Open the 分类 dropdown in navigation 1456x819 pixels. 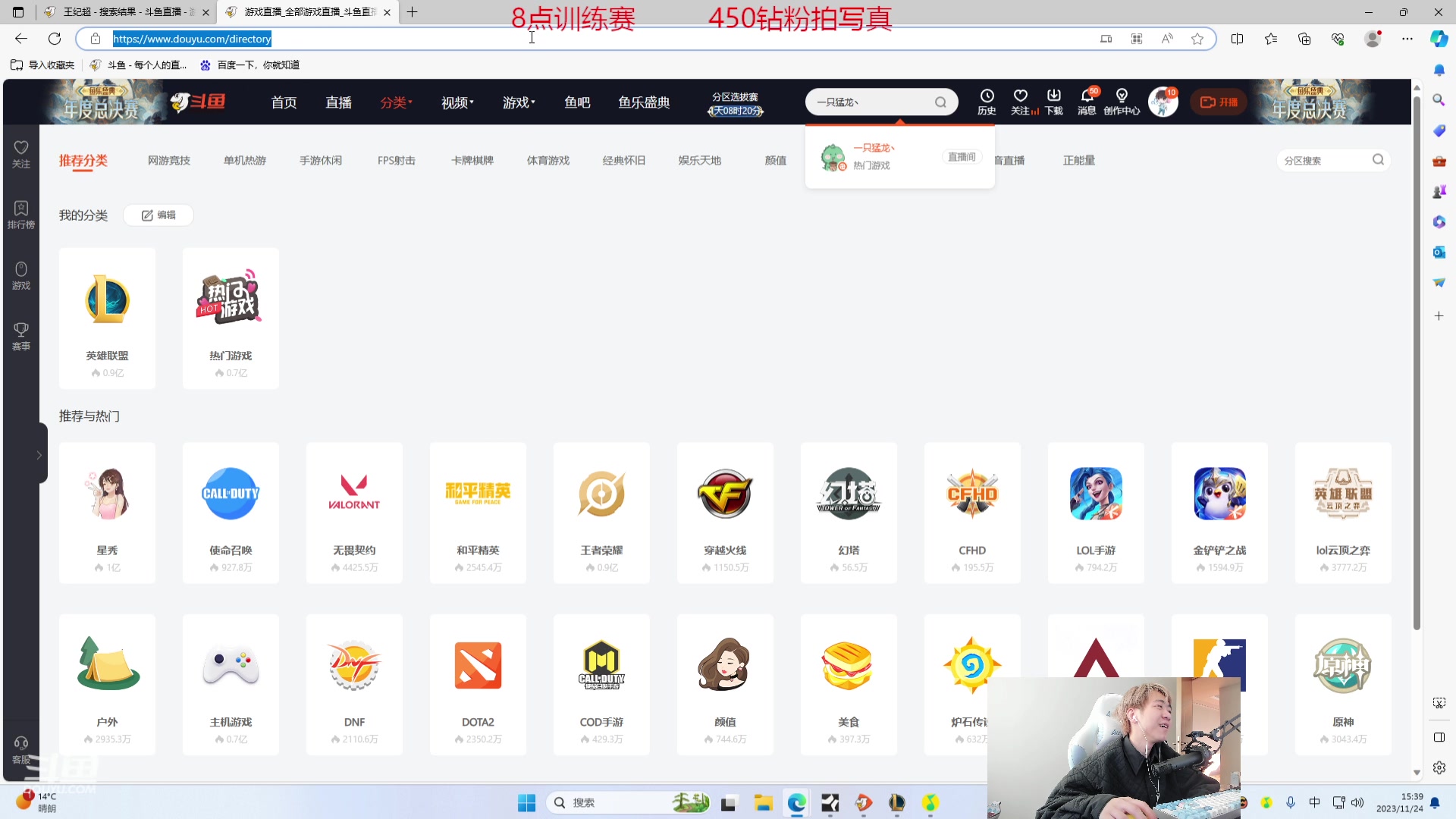396,102
